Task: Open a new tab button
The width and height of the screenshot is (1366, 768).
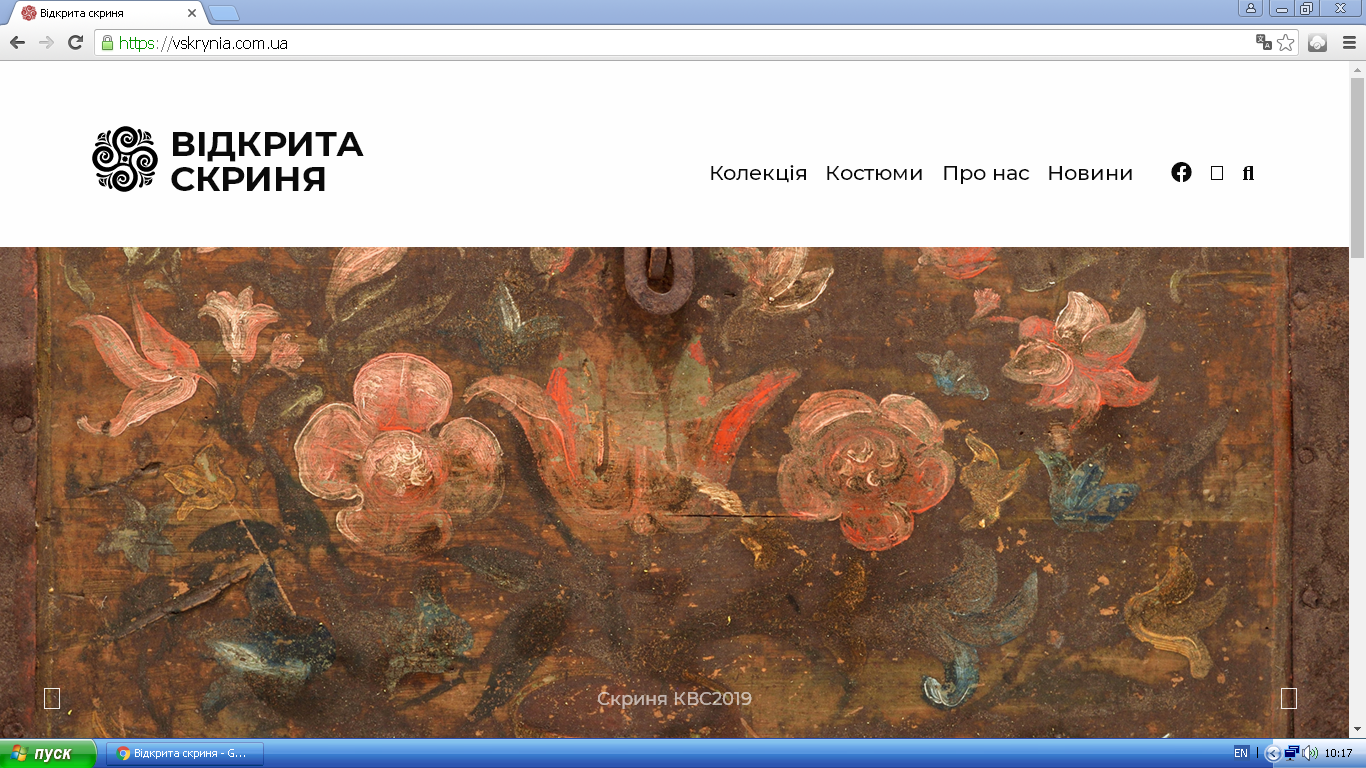Action: tap(224, 13)
